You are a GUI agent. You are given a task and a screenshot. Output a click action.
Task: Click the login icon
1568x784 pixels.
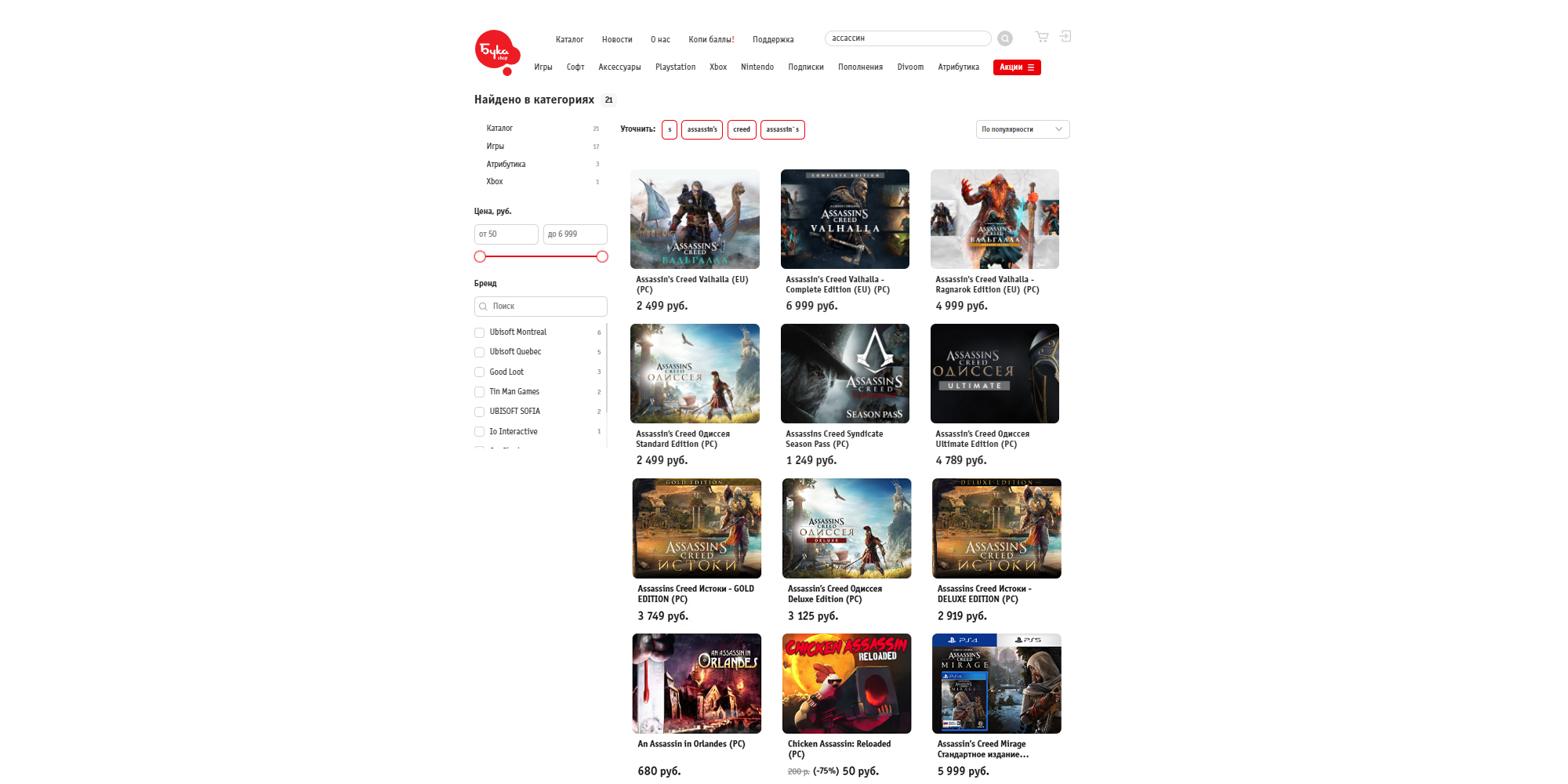pos(1065,37)
